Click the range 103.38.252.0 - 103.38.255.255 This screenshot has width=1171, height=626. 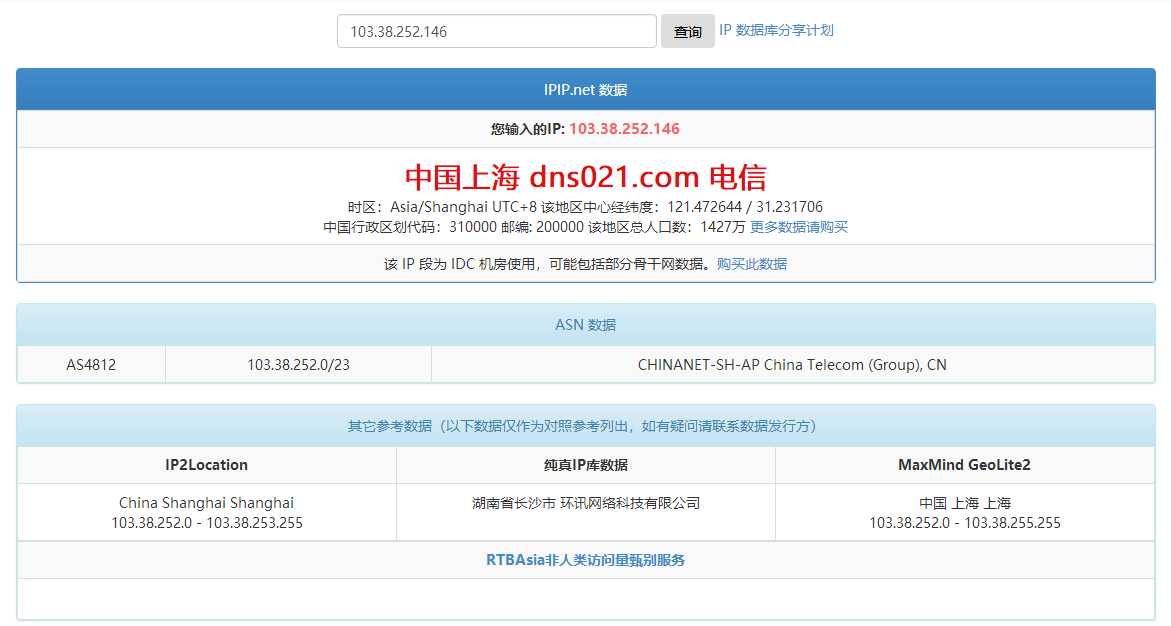(964, 523)
